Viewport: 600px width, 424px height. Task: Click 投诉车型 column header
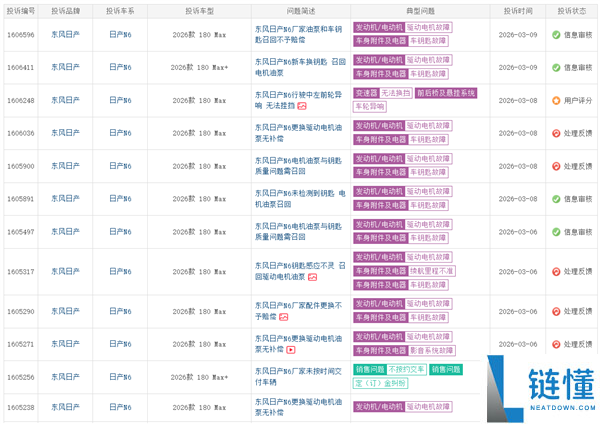(199, 11)
